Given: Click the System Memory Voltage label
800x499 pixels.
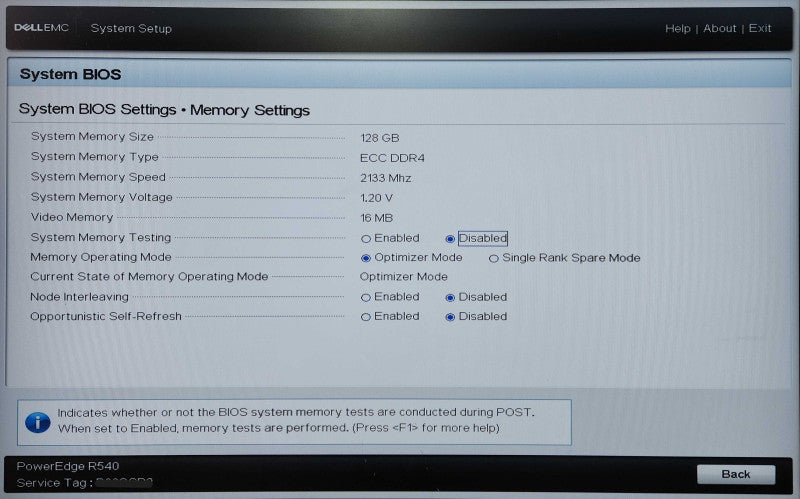Looking at the screenshot, I should (x=102, y=197).
